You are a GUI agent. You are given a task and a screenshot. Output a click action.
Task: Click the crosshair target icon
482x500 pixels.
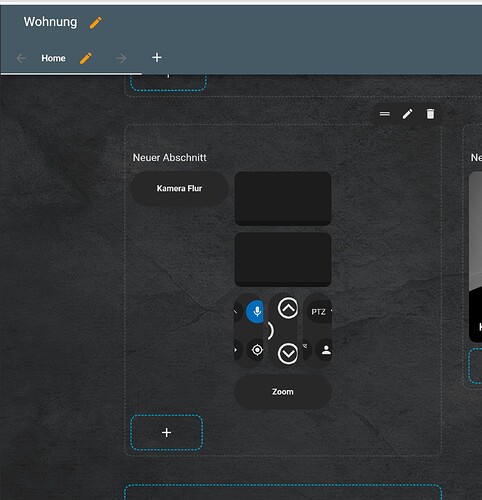coord(257,350)
